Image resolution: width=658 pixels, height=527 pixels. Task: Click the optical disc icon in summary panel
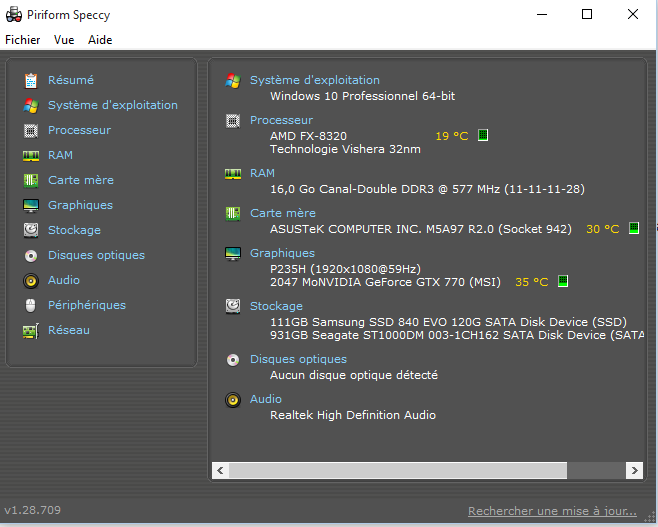coord(233,360)
